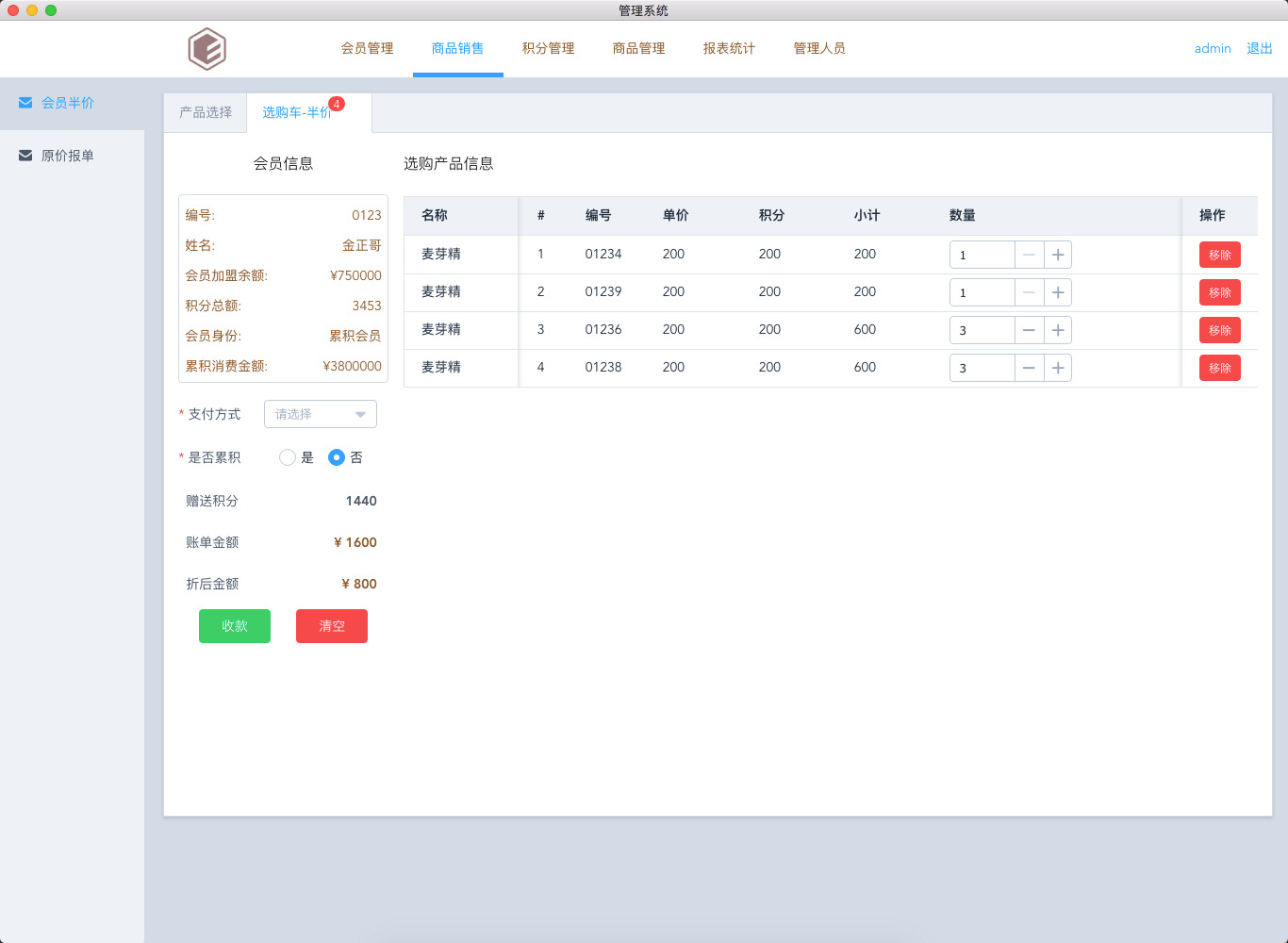This screenshot has height=943, width=1288.
Task: Go to 报表统计 menu
Action: (x=729, y=48)
